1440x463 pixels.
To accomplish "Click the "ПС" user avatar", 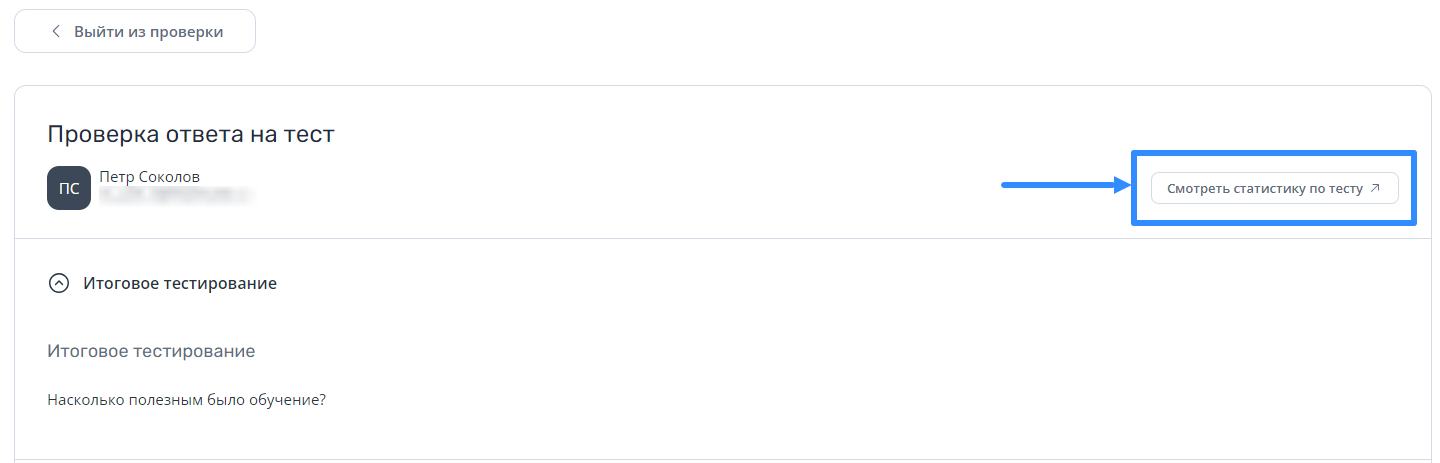I will tap(69, 188).
